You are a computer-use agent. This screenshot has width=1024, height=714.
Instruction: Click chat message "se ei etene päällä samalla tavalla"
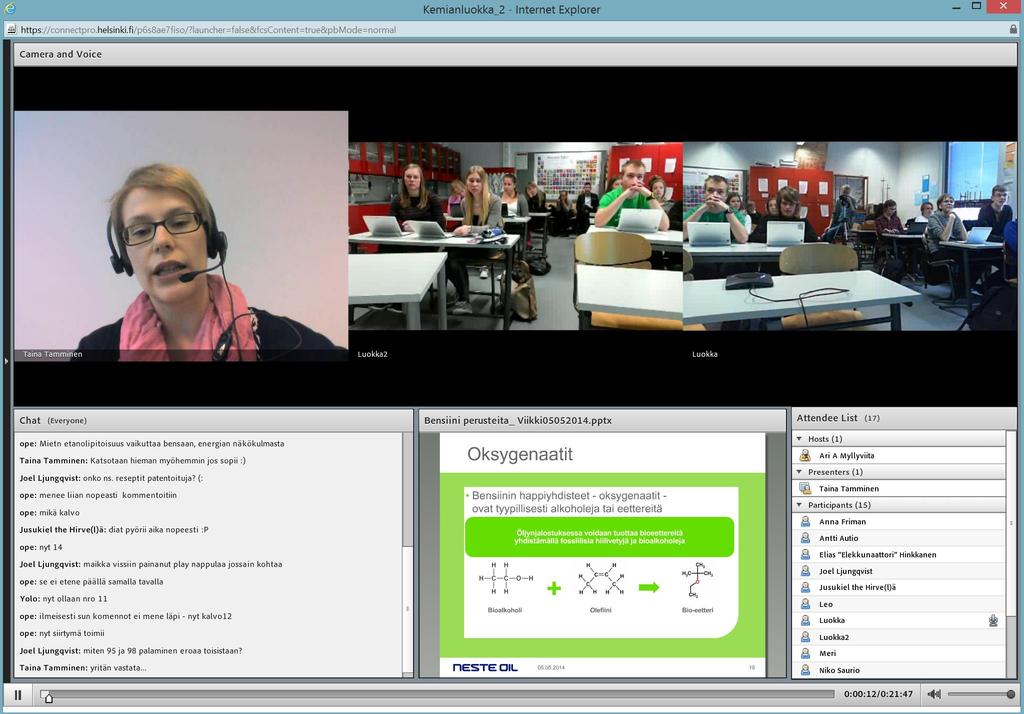pos(91,582)
